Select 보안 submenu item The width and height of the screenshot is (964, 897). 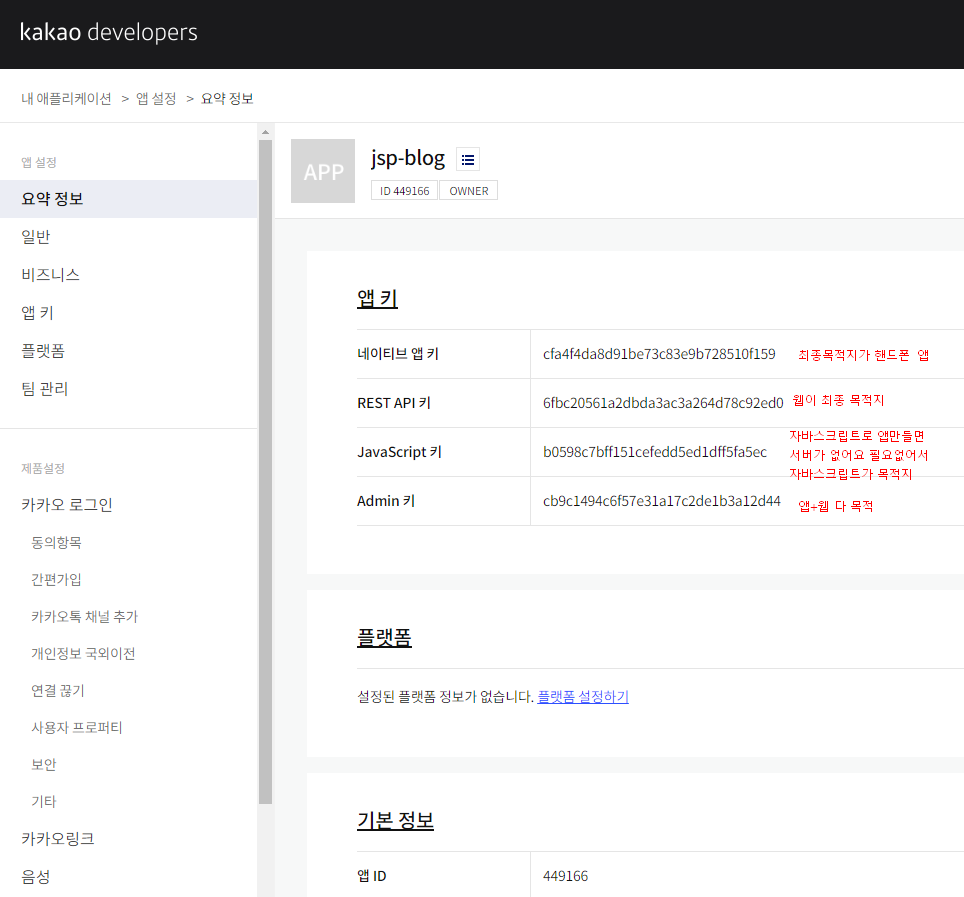(44, 764)
